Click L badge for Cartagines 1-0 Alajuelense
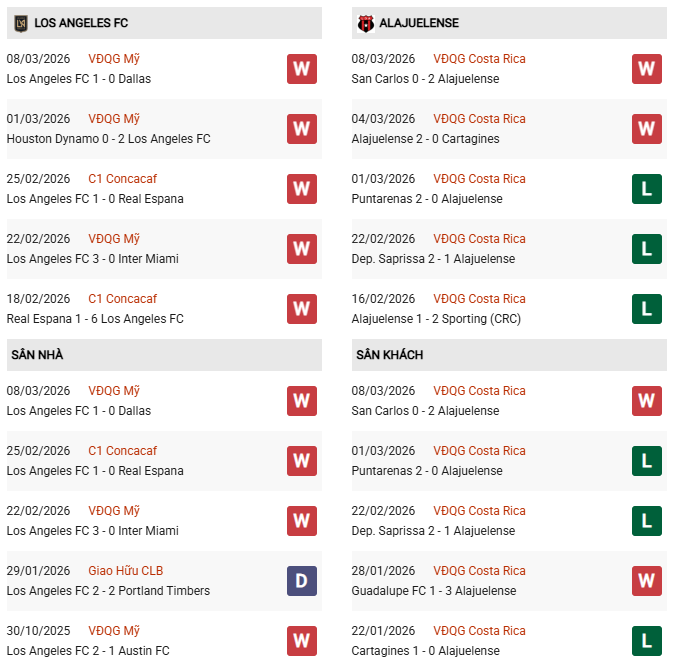 point(646,641)
